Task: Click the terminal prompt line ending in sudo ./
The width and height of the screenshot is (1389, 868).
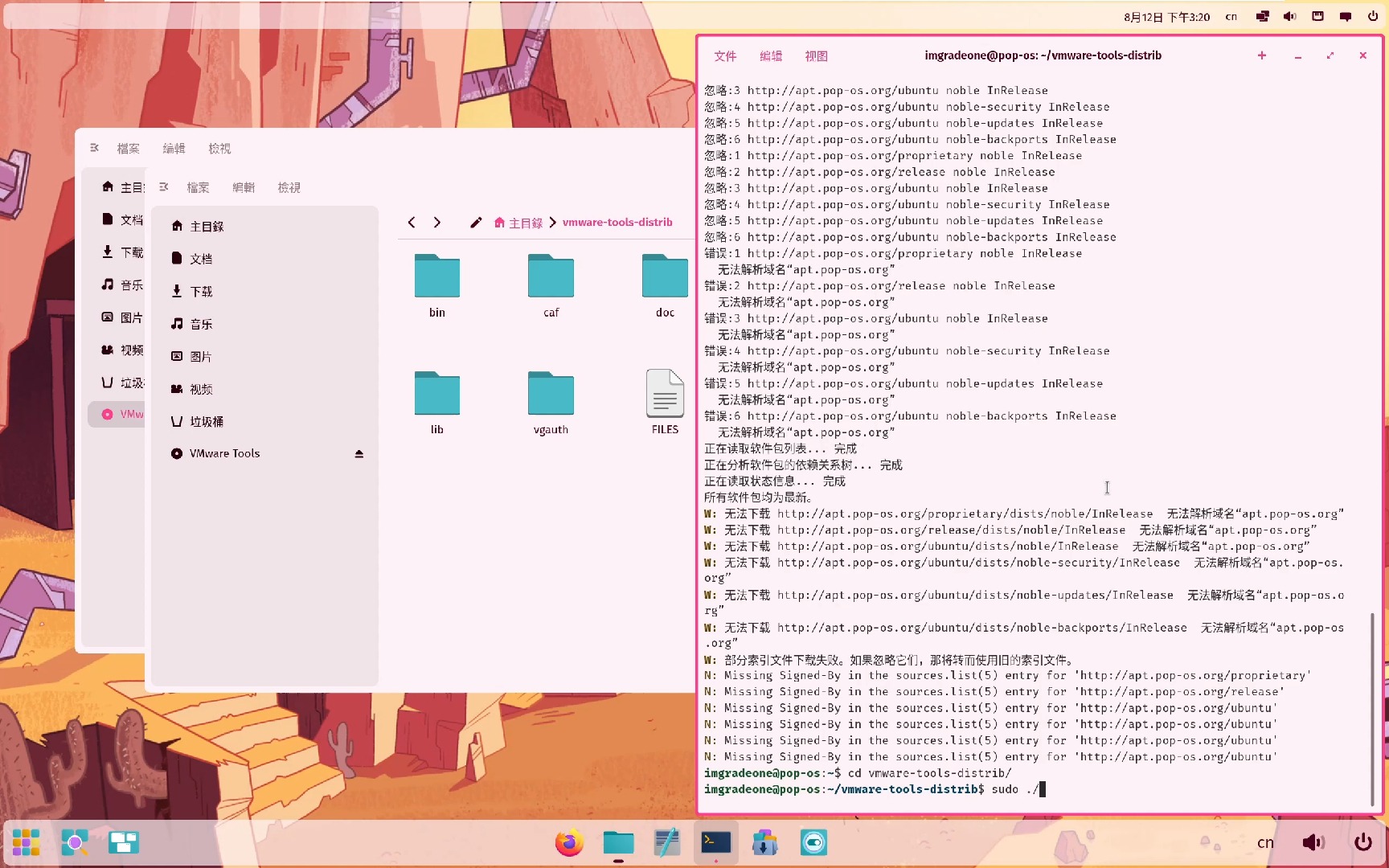Action: click(875, 790)
